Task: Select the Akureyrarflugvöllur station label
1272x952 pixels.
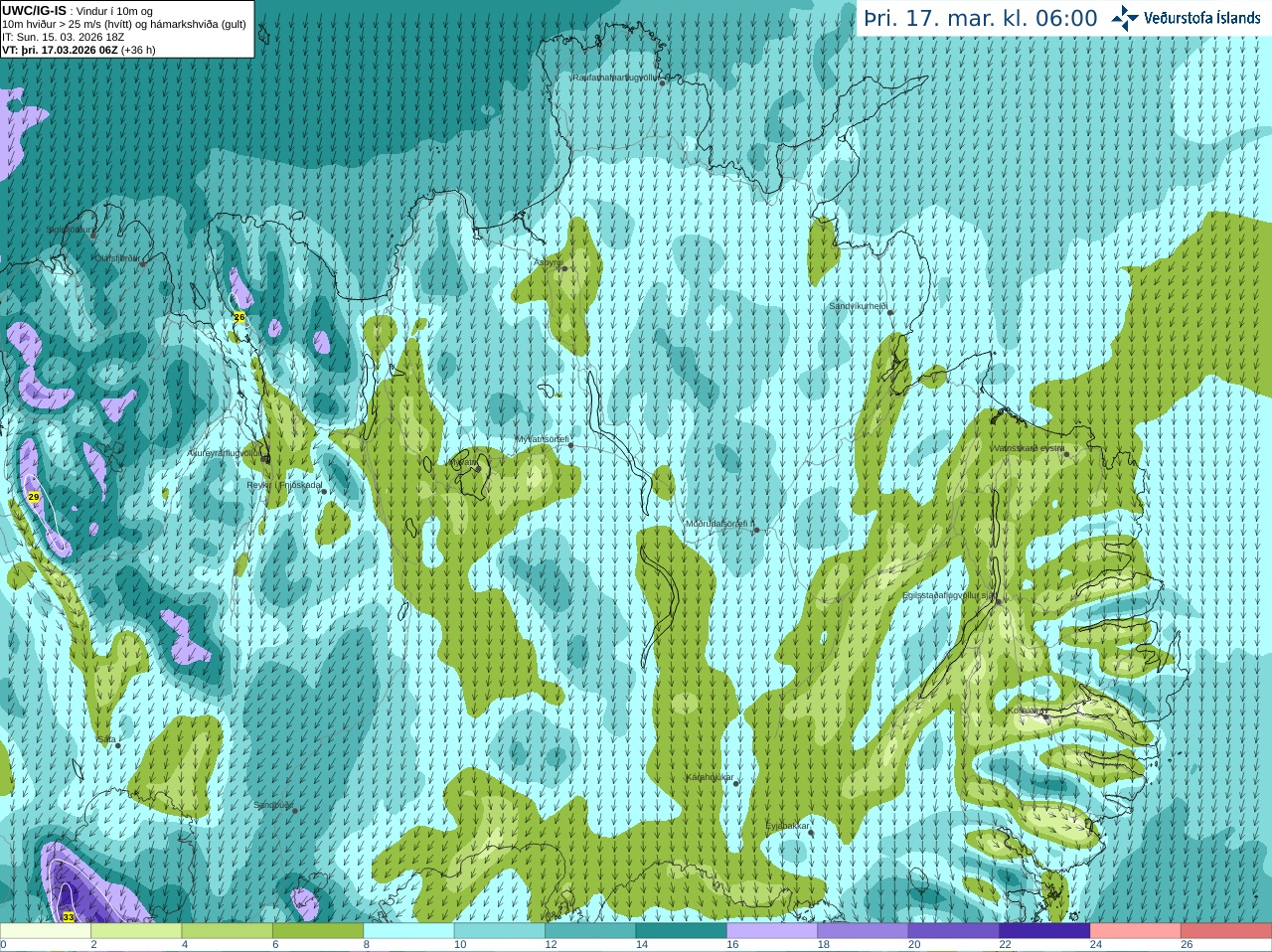Action: click(225, 453)
